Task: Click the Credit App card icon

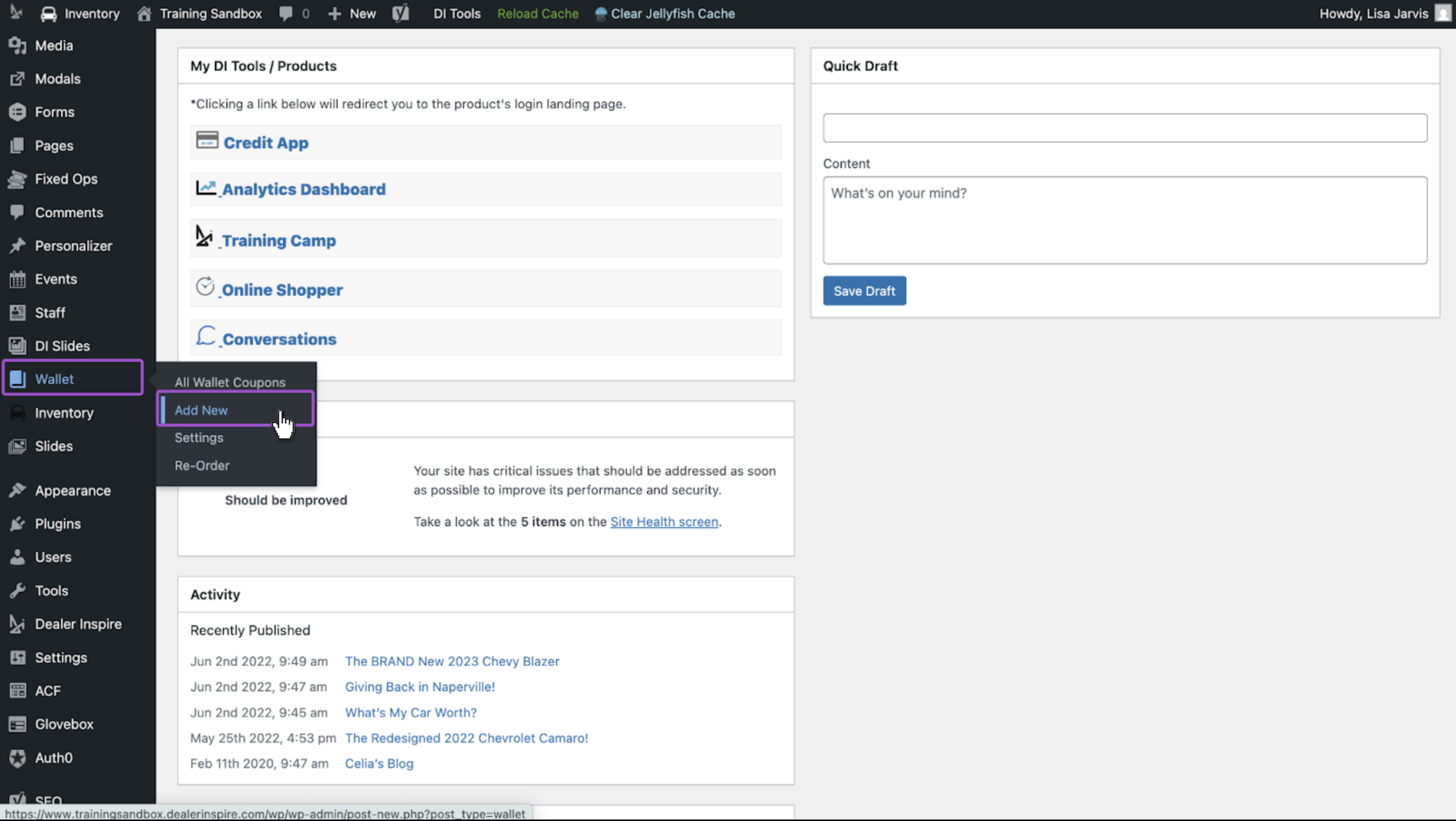Action: click(207, 140)
